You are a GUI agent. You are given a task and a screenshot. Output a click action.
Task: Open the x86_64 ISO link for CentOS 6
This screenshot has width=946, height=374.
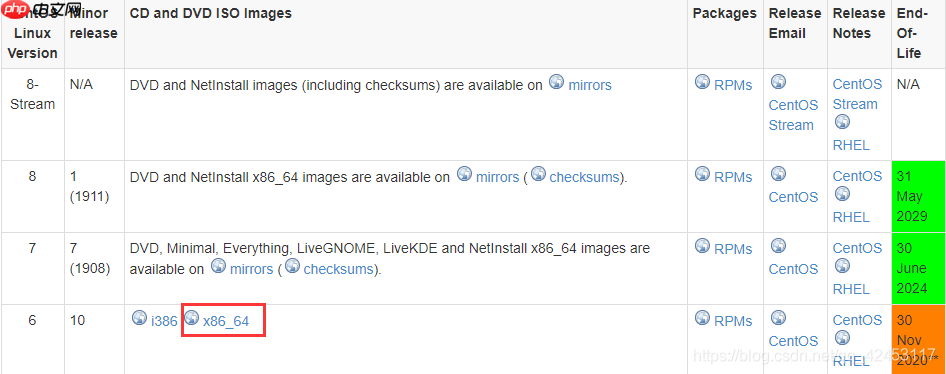point(226,322)
